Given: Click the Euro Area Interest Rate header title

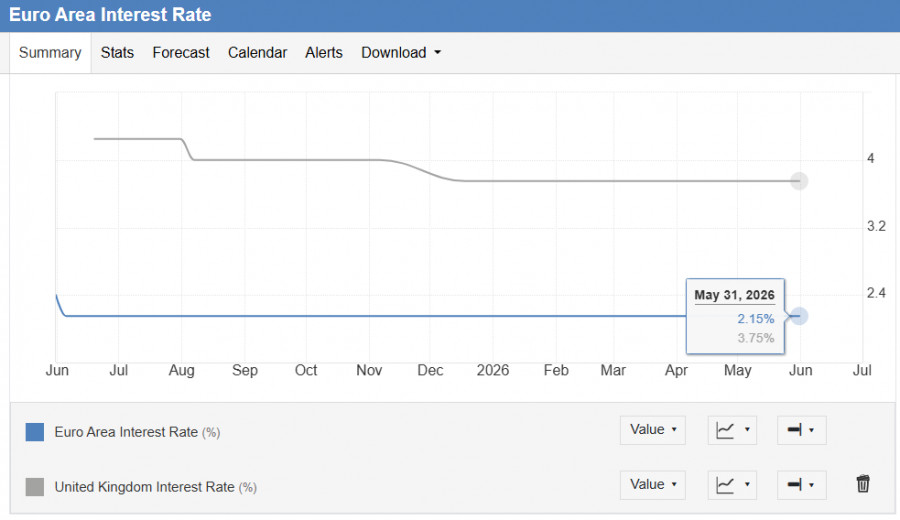Looking at the screenshot, I should (110, 15).
